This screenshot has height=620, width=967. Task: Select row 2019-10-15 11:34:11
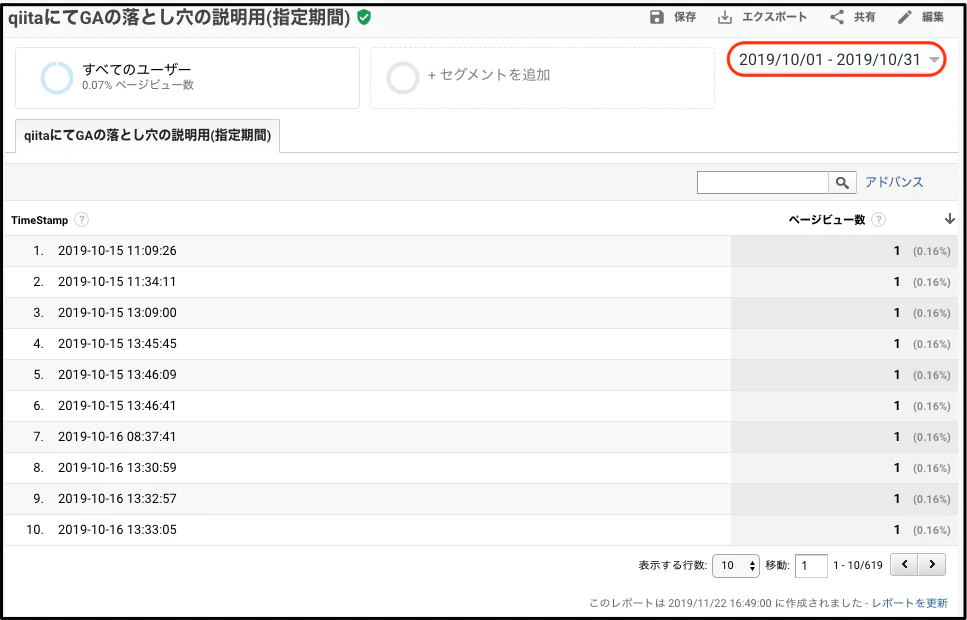click(x=481, y=282)
